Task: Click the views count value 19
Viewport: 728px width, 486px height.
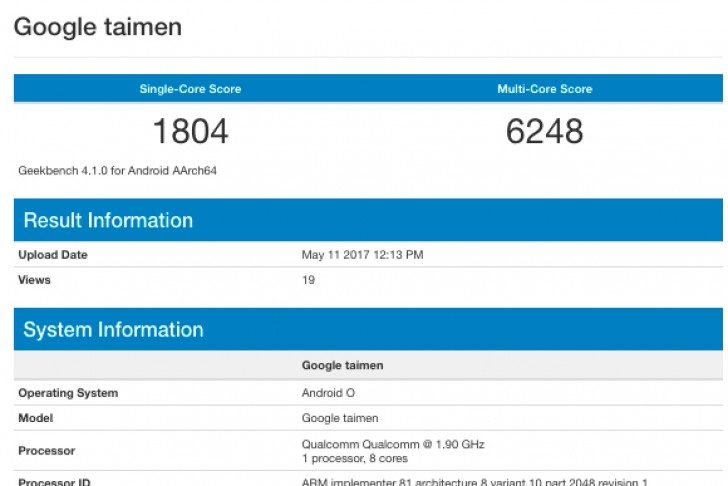Action: tap(308, 280)
